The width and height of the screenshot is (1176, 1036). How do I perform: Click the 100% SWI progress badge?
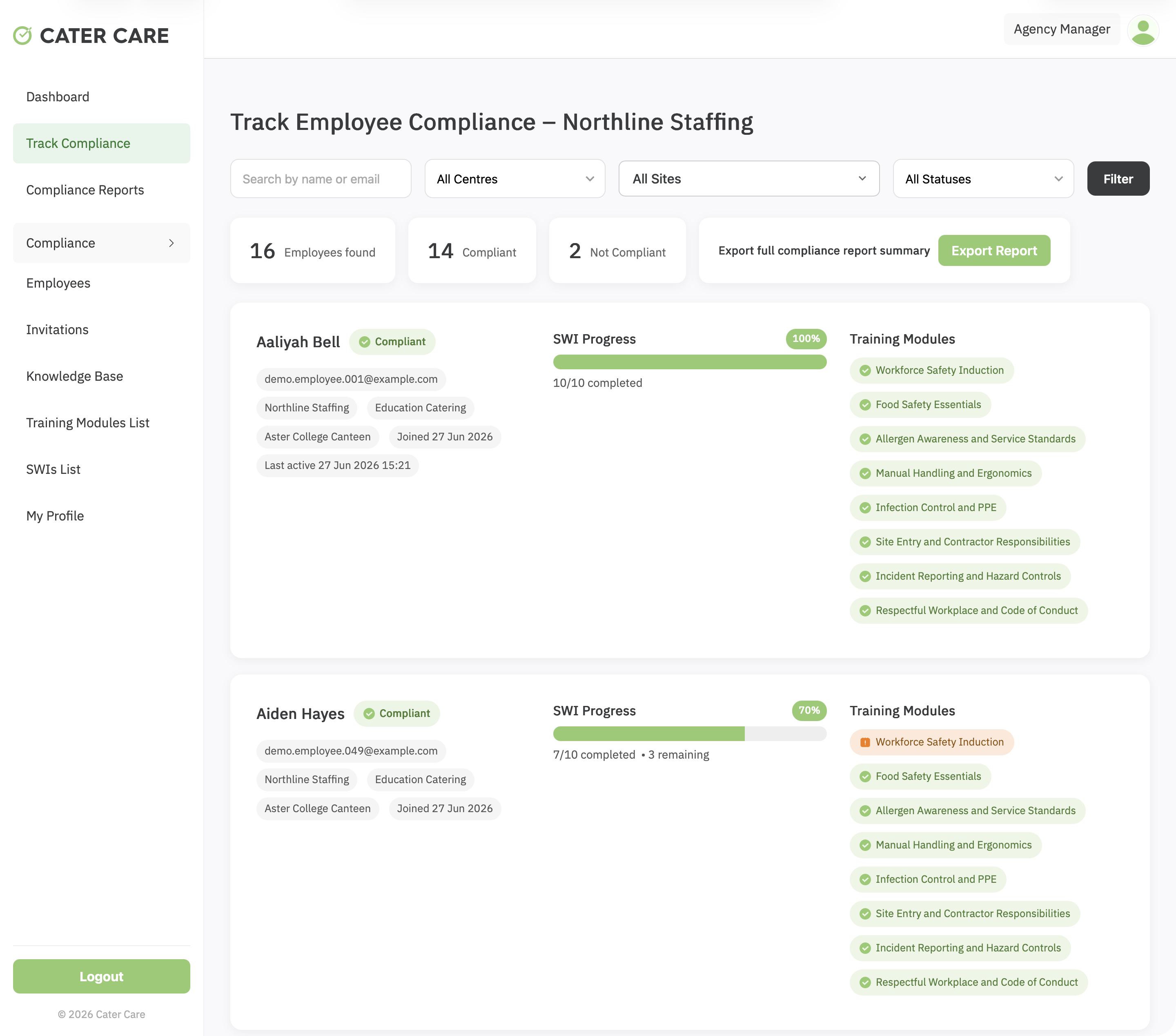click(806, 339)
